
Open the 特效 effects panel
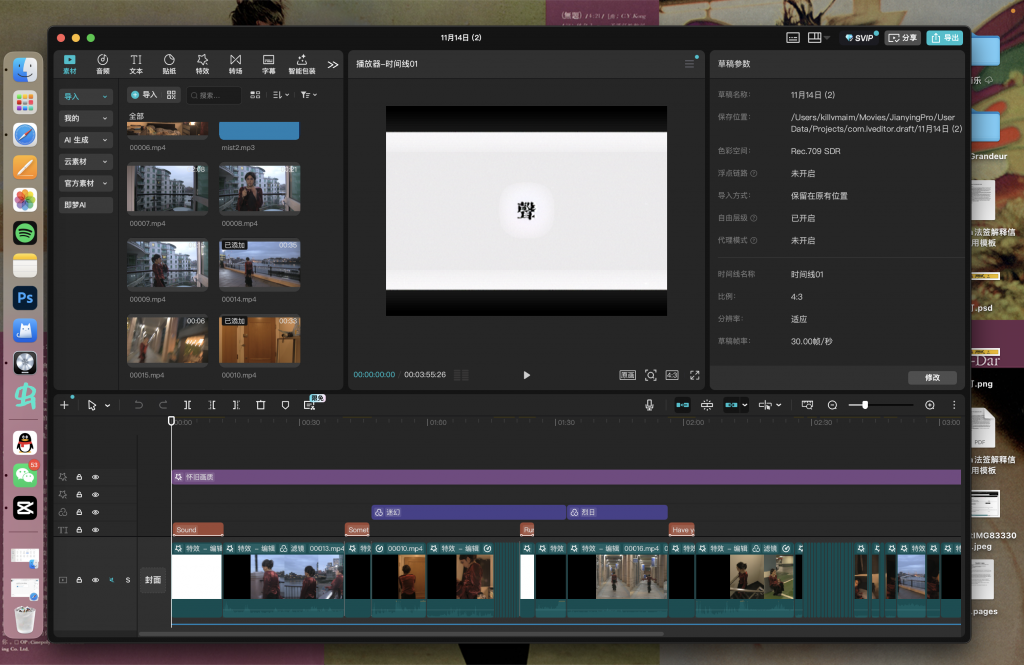click(202, 64)
